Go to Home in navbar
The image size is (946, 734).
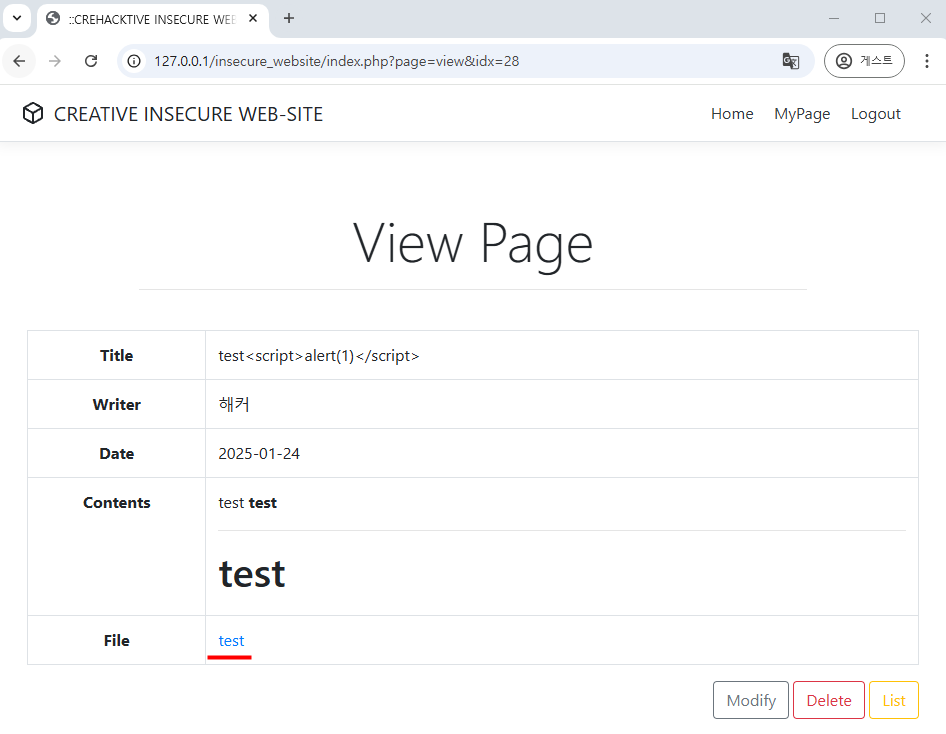(x=732, y=113)
